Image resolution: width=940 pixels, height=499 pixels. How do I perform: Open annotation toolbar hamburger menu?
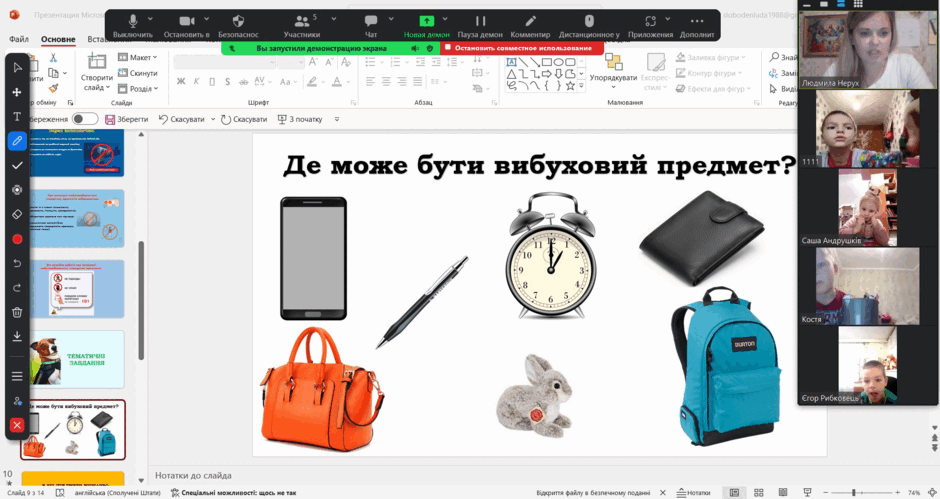17,376
